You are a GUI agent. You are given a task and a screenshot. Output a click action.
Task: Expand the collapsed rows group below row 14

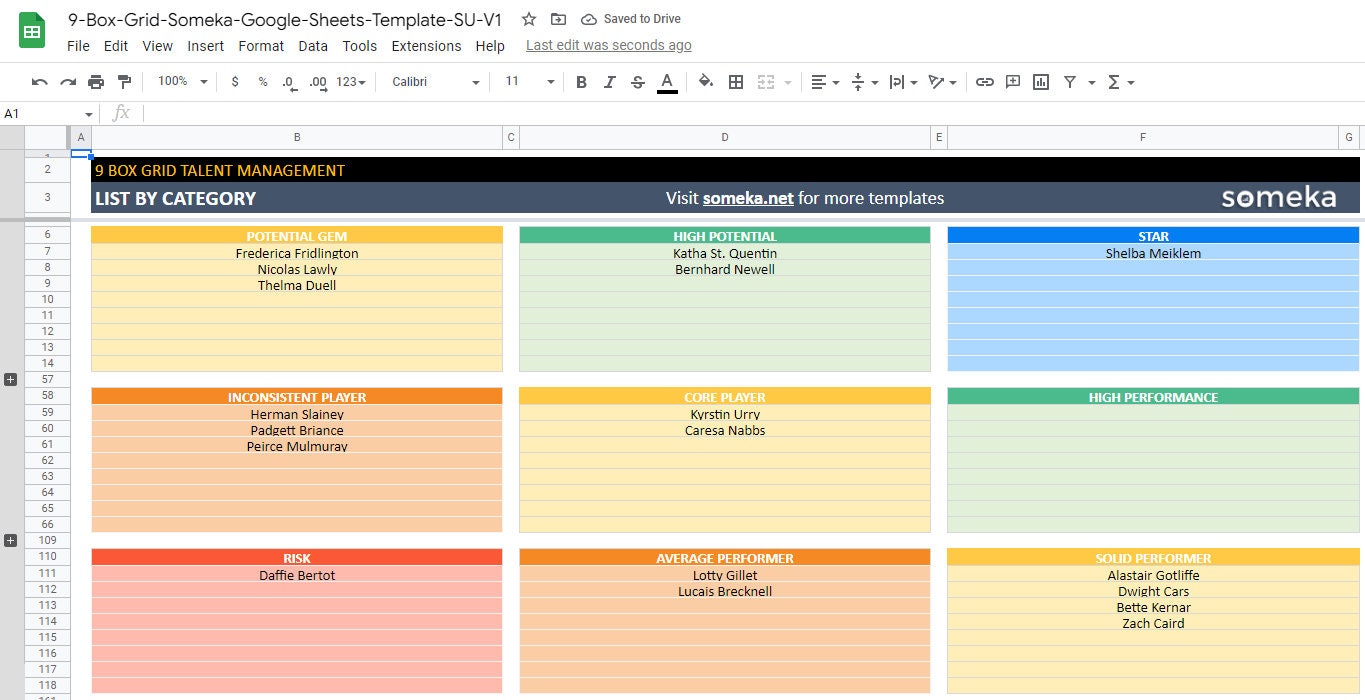click(x=10, y=378)
